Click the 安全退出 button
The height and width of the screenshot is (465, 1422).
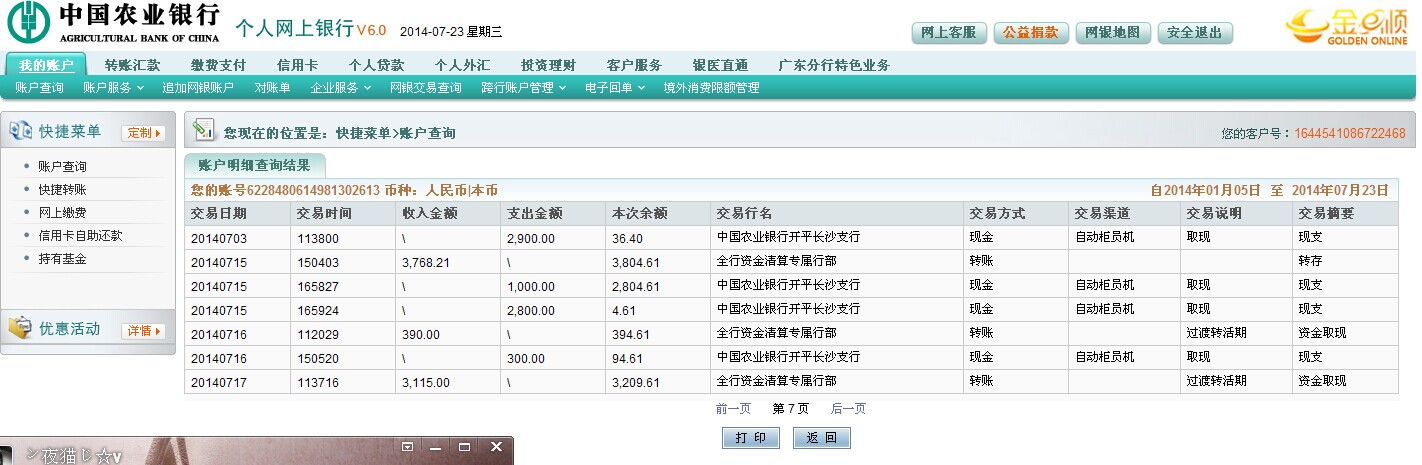click(1194, 33)
